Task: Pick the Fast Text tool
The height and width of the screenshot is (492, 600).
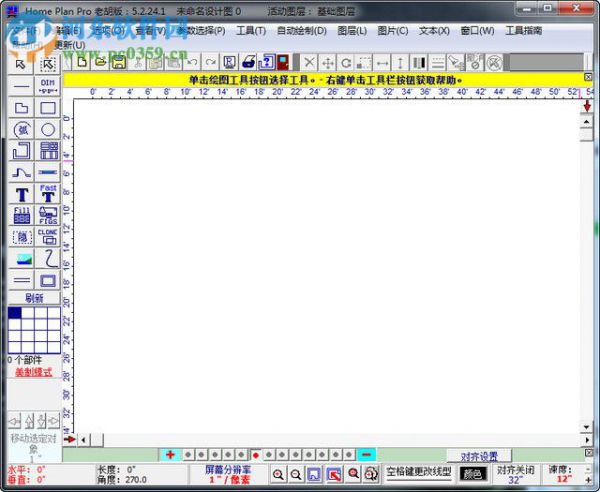Action: [x=48, y=194]
